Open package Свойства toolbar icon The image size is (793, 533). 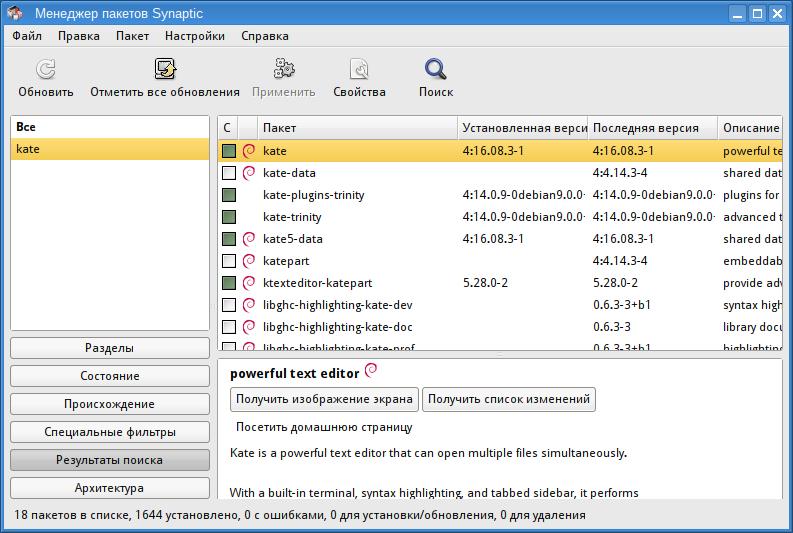pyautogui.click(x=359, y=69)
